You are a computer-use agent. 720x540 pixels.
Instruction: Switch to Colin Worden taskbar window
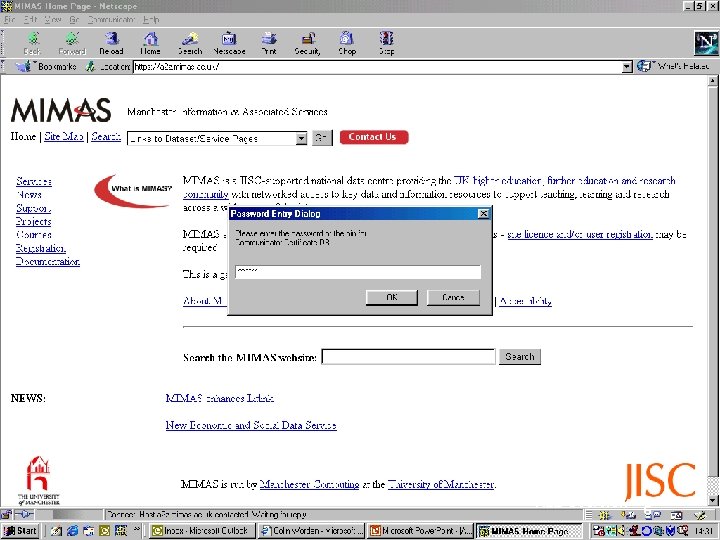pyautogui.click(x=311, y=531)
